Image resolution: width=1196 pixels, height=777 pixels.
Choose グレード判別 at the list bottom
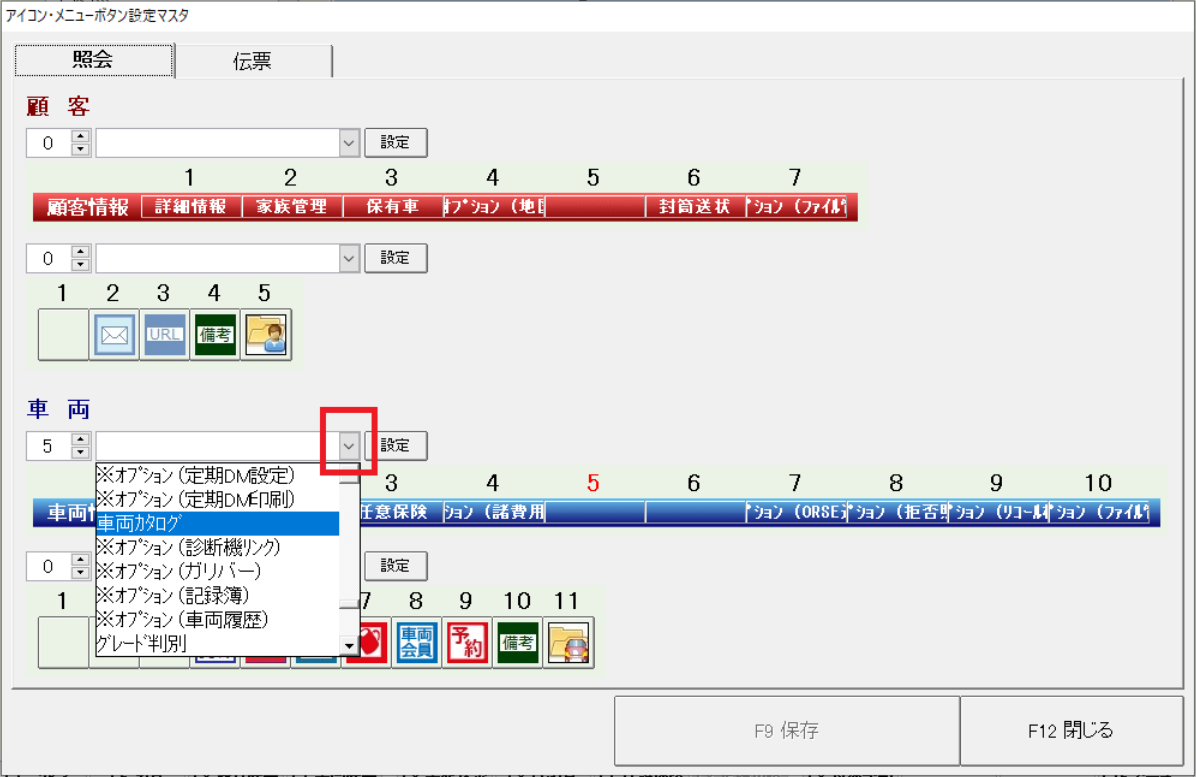pos(217,644)
